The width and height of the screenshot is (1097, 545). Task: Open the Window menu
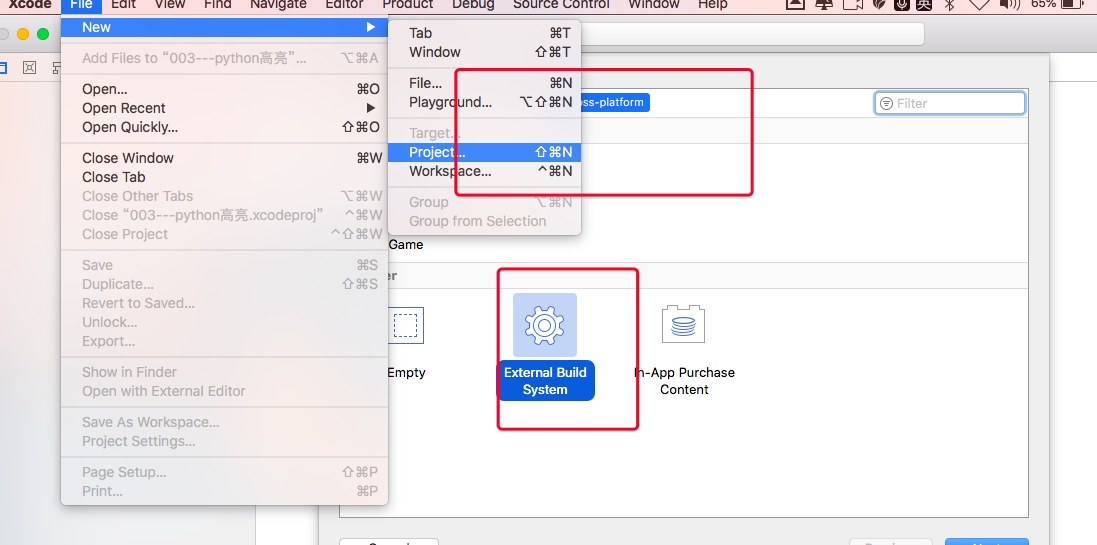(653, 4)
